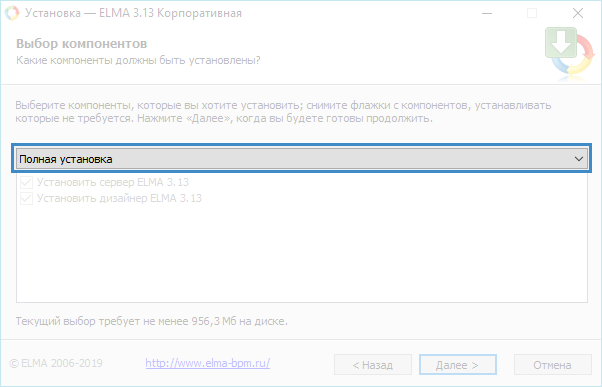The width and height of the screenshot is (602, 387).
Task: Click the © ELMA 2006-2019 copyright text
Action: (56, 363)
